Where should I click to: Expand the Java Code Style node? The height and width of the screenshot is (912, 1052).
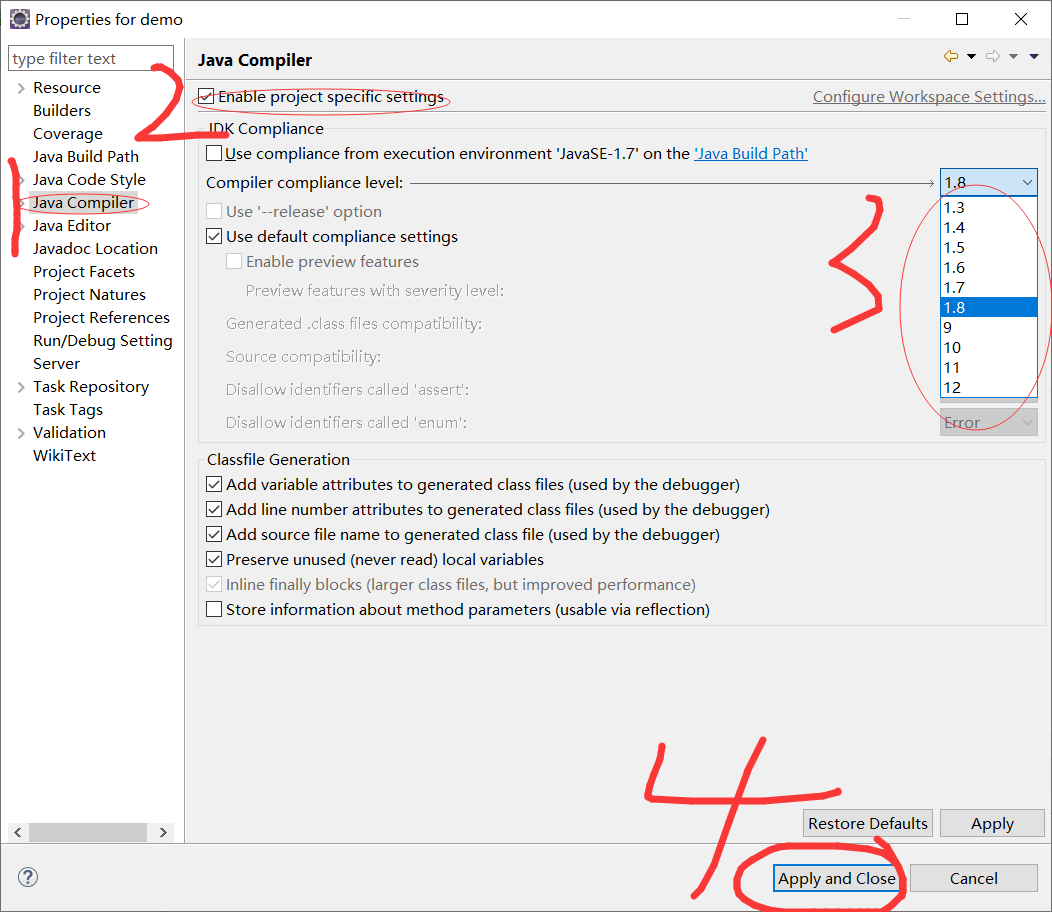pos(21,180)
